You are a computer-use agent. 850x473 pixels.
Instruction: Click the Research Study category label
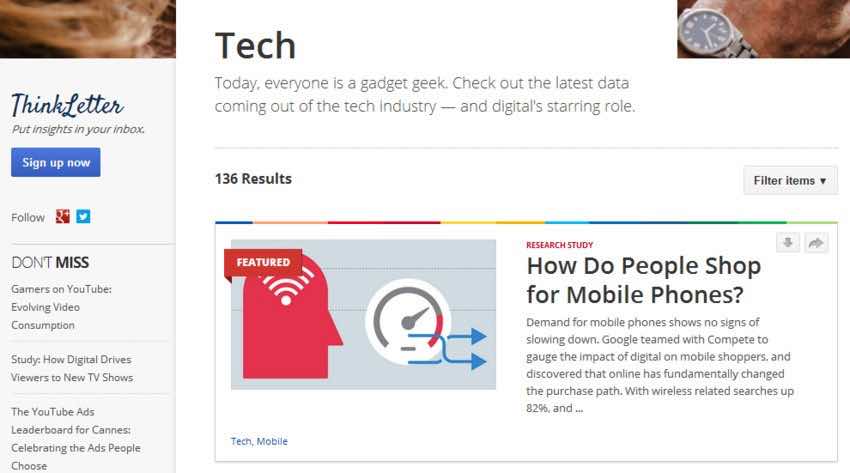tap(559, 245)
